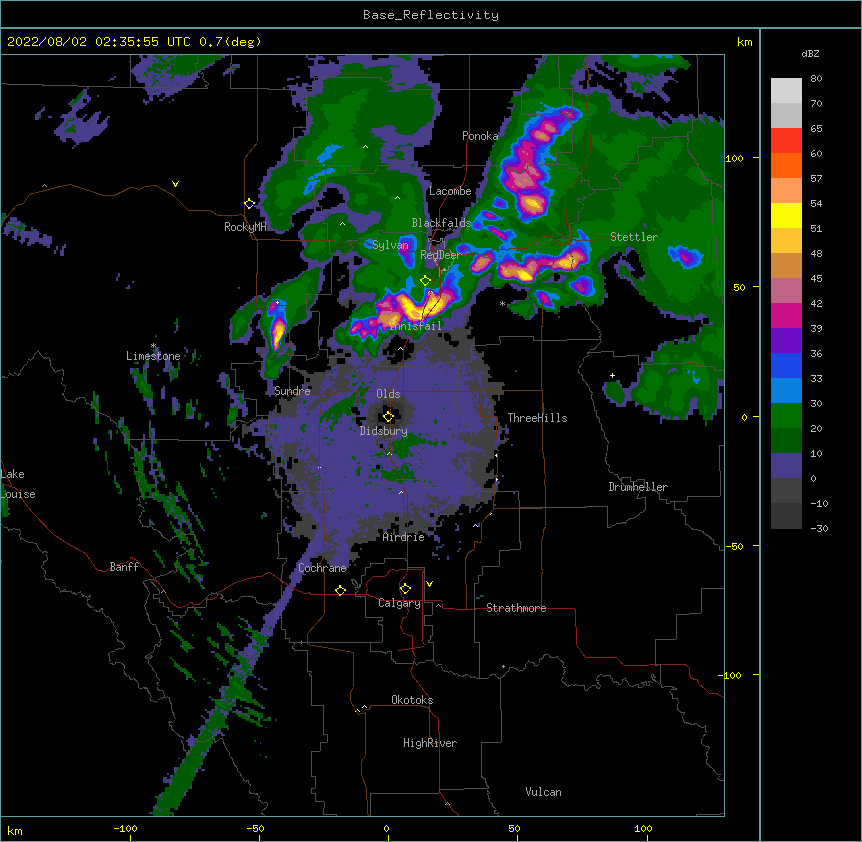862x842 pixels.
Task: Click the yellow V marker north of RockyMH
Action: (175, 184)
